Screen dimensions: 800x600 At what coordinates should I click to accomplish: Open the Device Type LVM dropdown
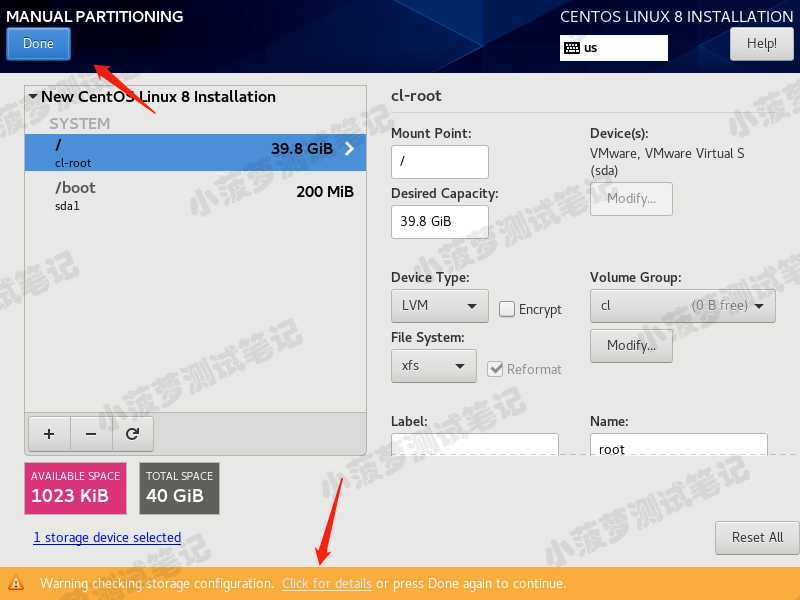pyautogui.click(x=439, y=306)
